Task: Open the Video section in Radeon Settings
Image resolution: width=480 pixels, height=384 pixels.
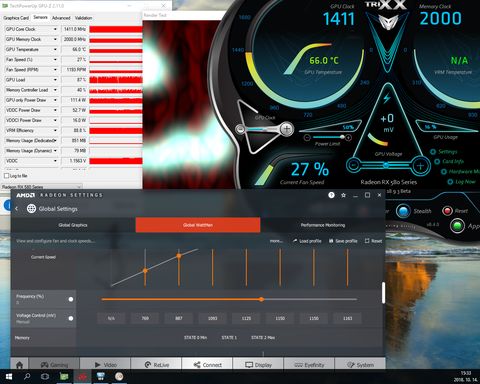Action: pos(105,365)
